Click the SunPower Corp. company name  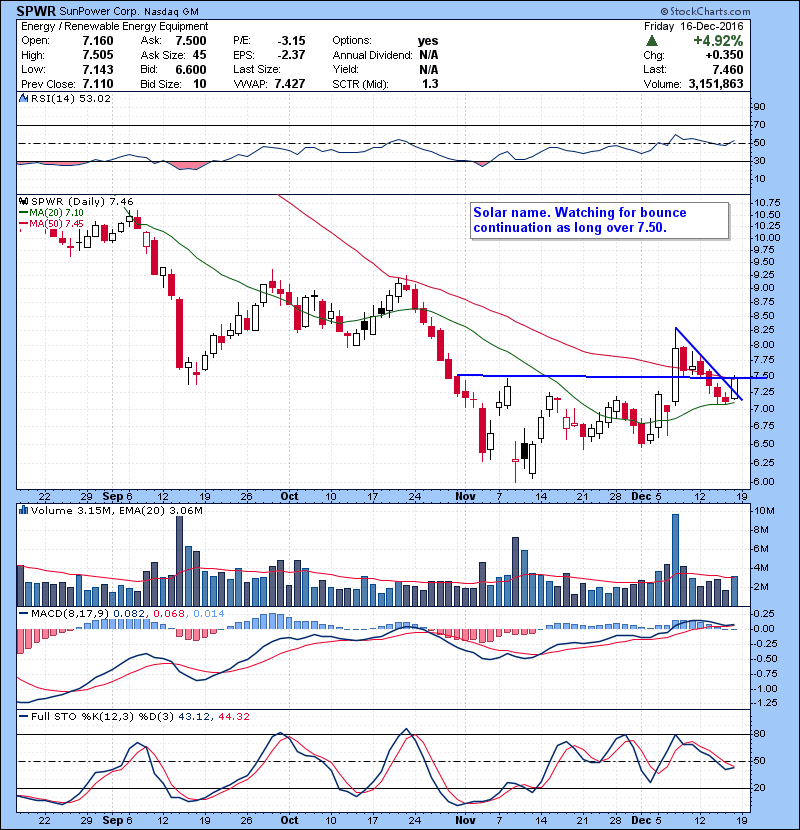[99, 11]
